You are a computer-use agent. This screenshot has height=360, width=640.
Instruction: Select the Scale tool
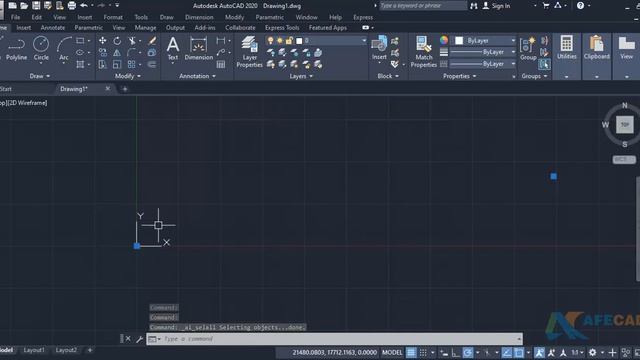(117, 64)
